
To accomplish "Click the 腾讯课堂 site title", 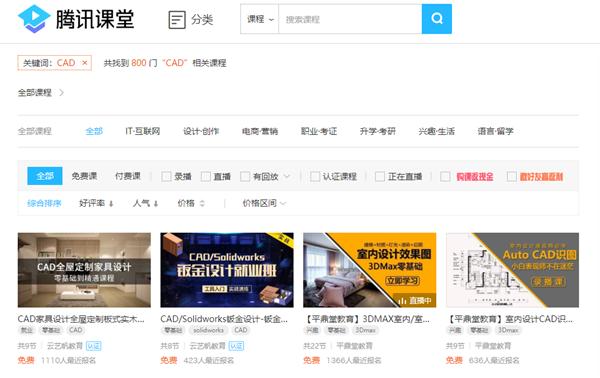I will pyautogui.click(x=95, y=19).
